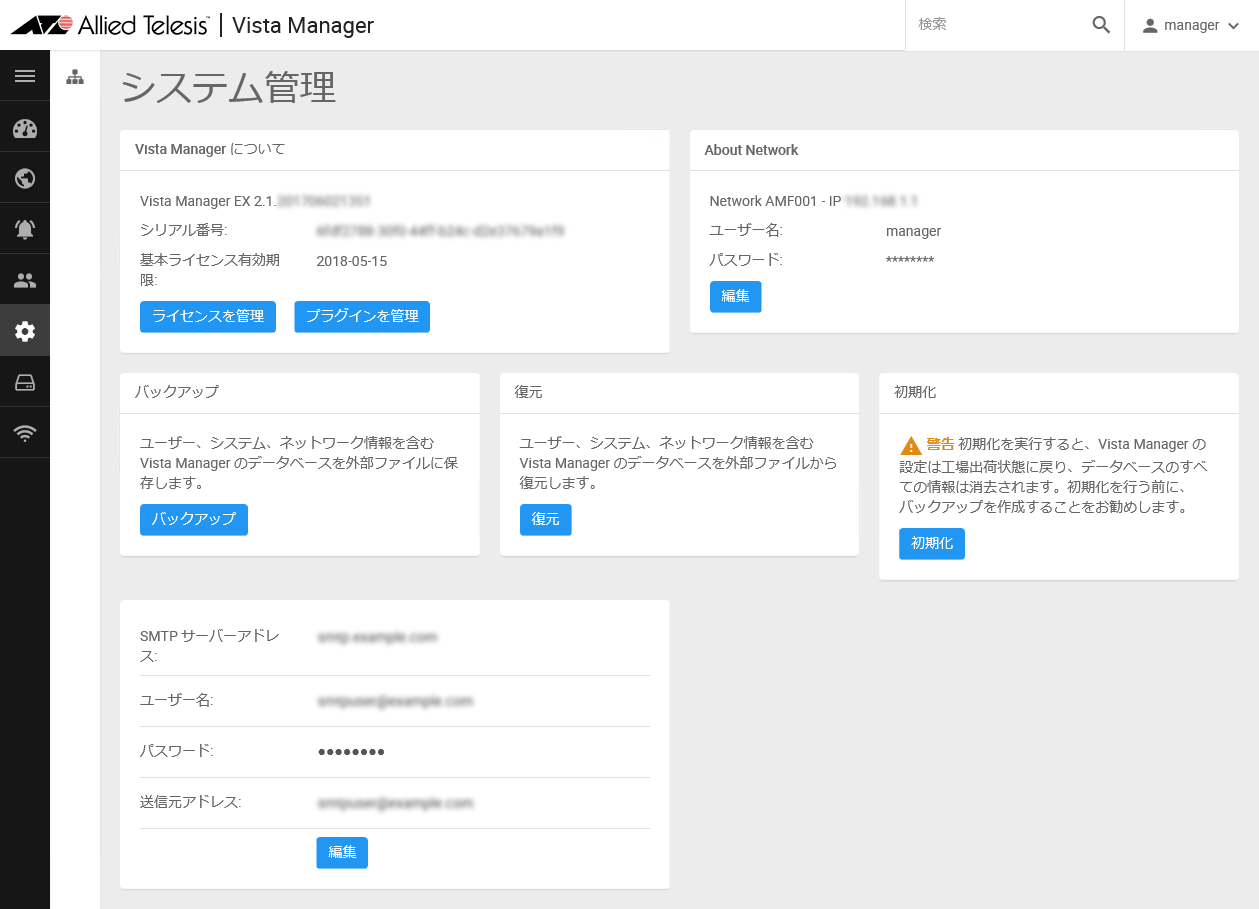
Task: Click the シリアル番号 label
Action: pos(184,231)
